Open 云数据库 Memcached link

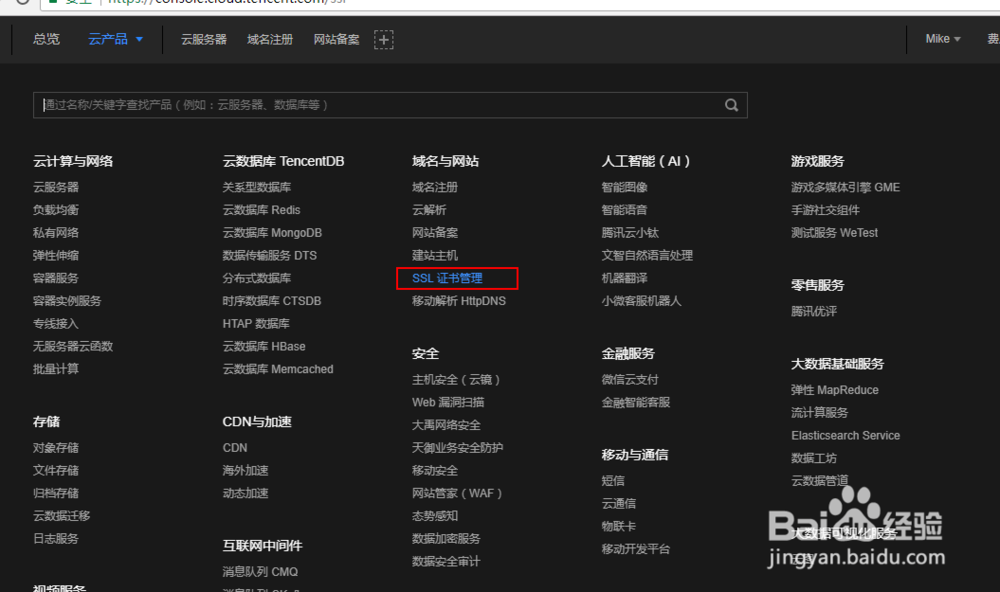(277, 369)
